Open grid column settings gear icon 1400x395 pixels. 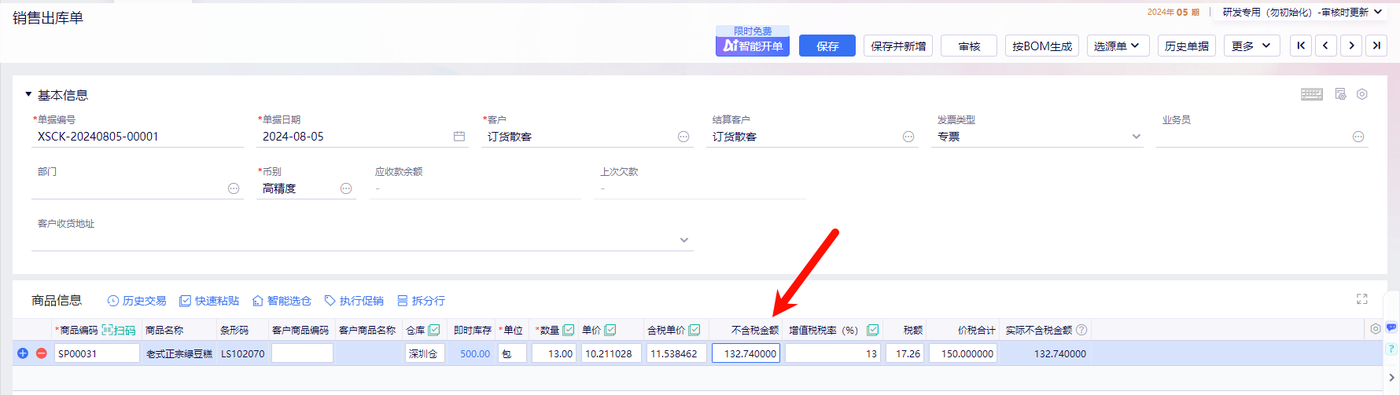[1375, 329]
